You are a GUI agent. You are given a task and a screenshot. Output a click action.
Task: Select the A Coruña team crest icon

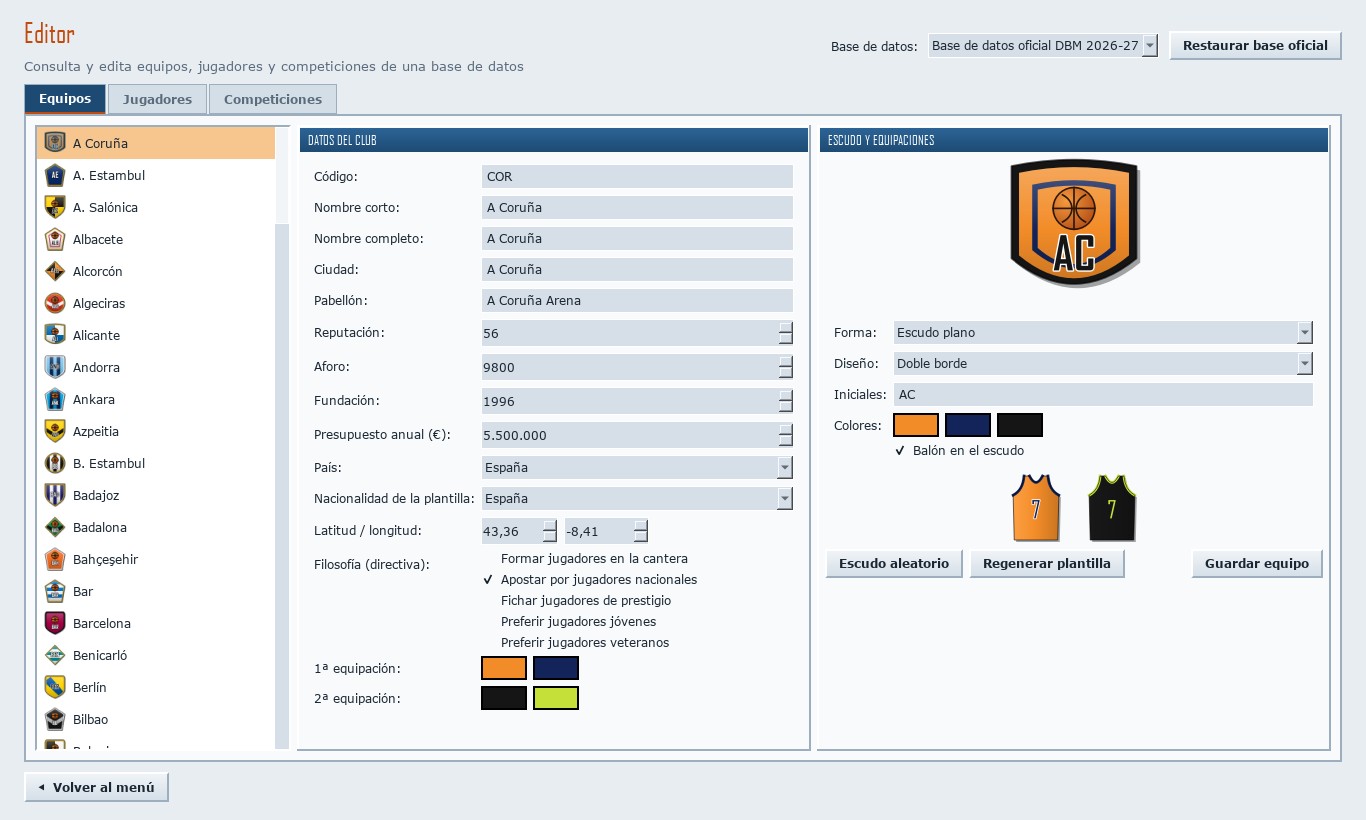(55, 143)
